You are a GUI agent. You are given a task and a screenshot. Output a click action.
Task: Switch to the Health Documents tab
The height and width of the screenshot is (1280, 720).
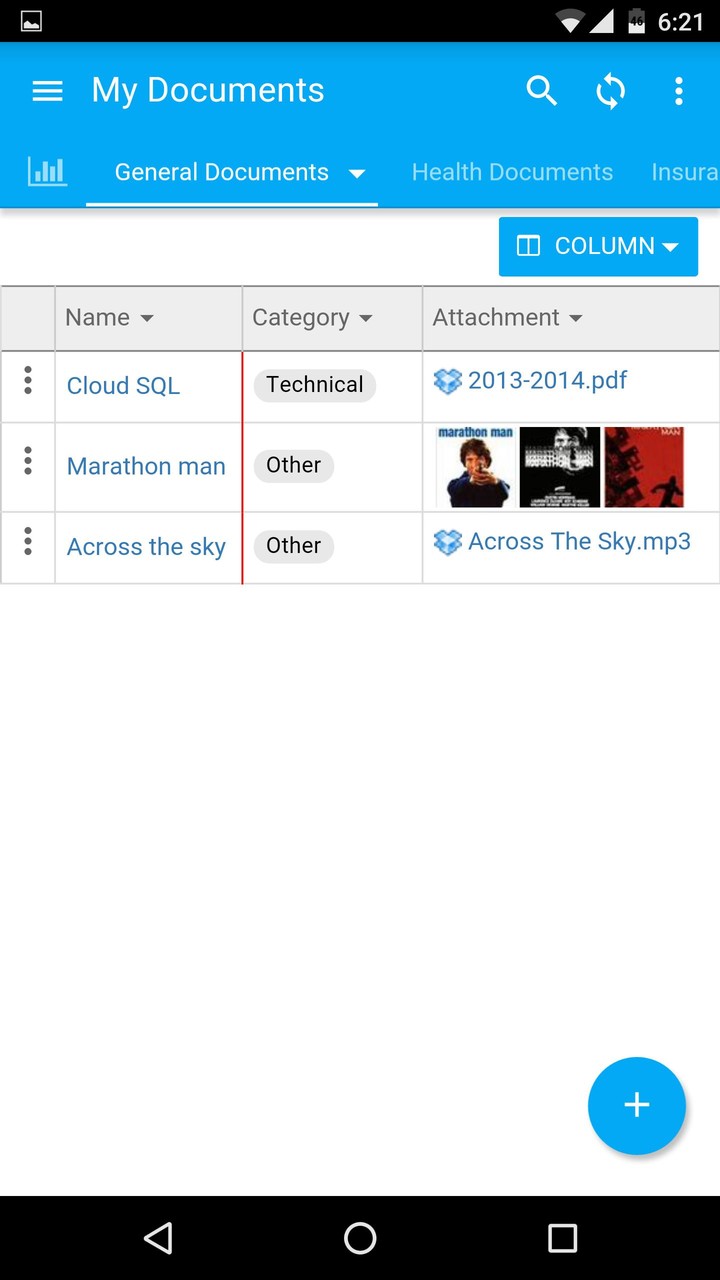512,171
